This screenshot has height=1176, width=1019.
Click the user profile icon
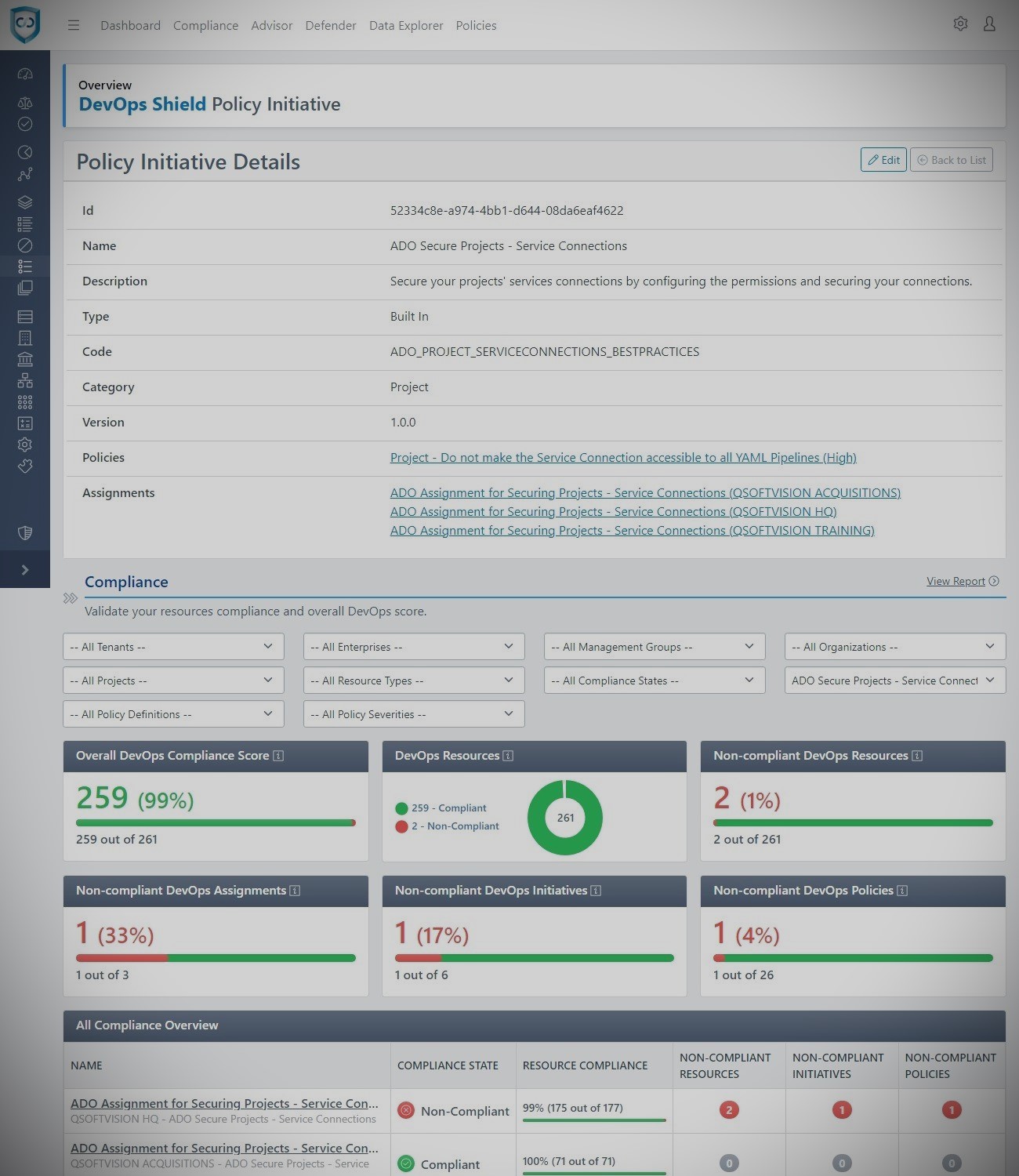(x=989, y=24)
